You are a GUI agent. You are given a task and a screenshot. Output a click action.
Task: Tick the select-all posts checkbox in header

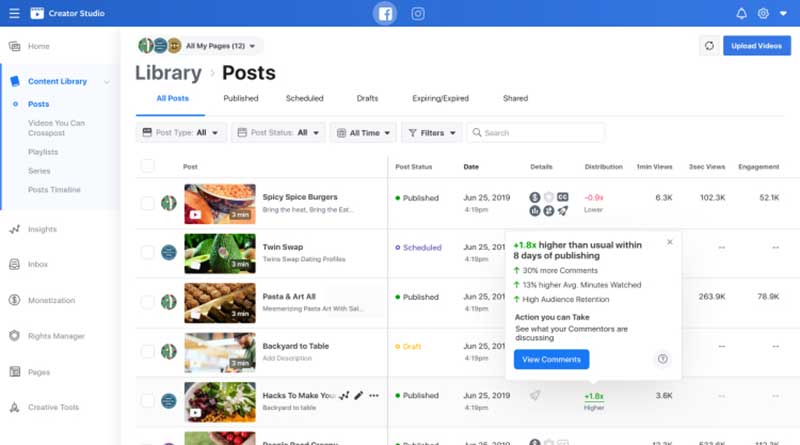point(148,166)
